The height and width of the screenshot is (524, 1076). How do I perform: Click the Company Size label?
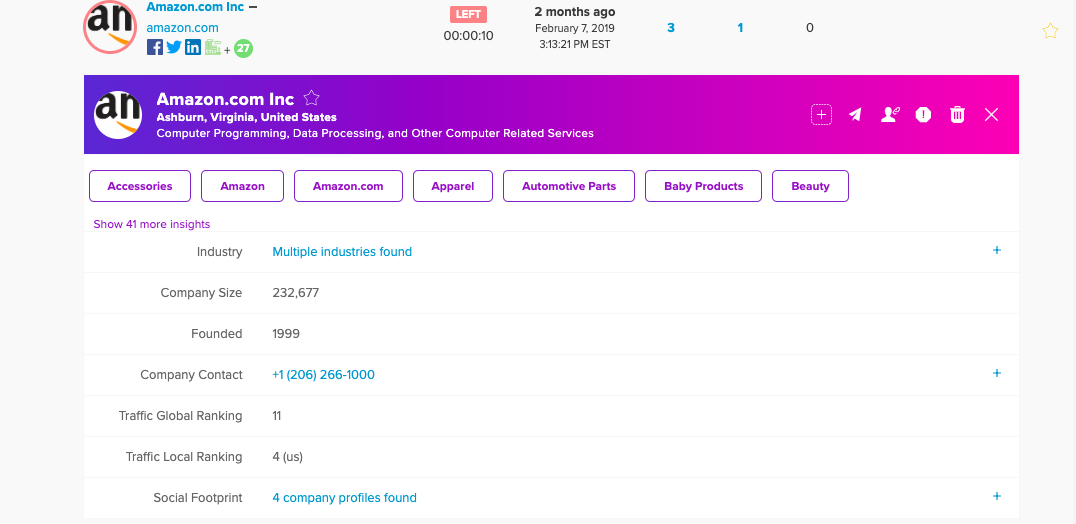pyautogui.click(x=201, y=293)
